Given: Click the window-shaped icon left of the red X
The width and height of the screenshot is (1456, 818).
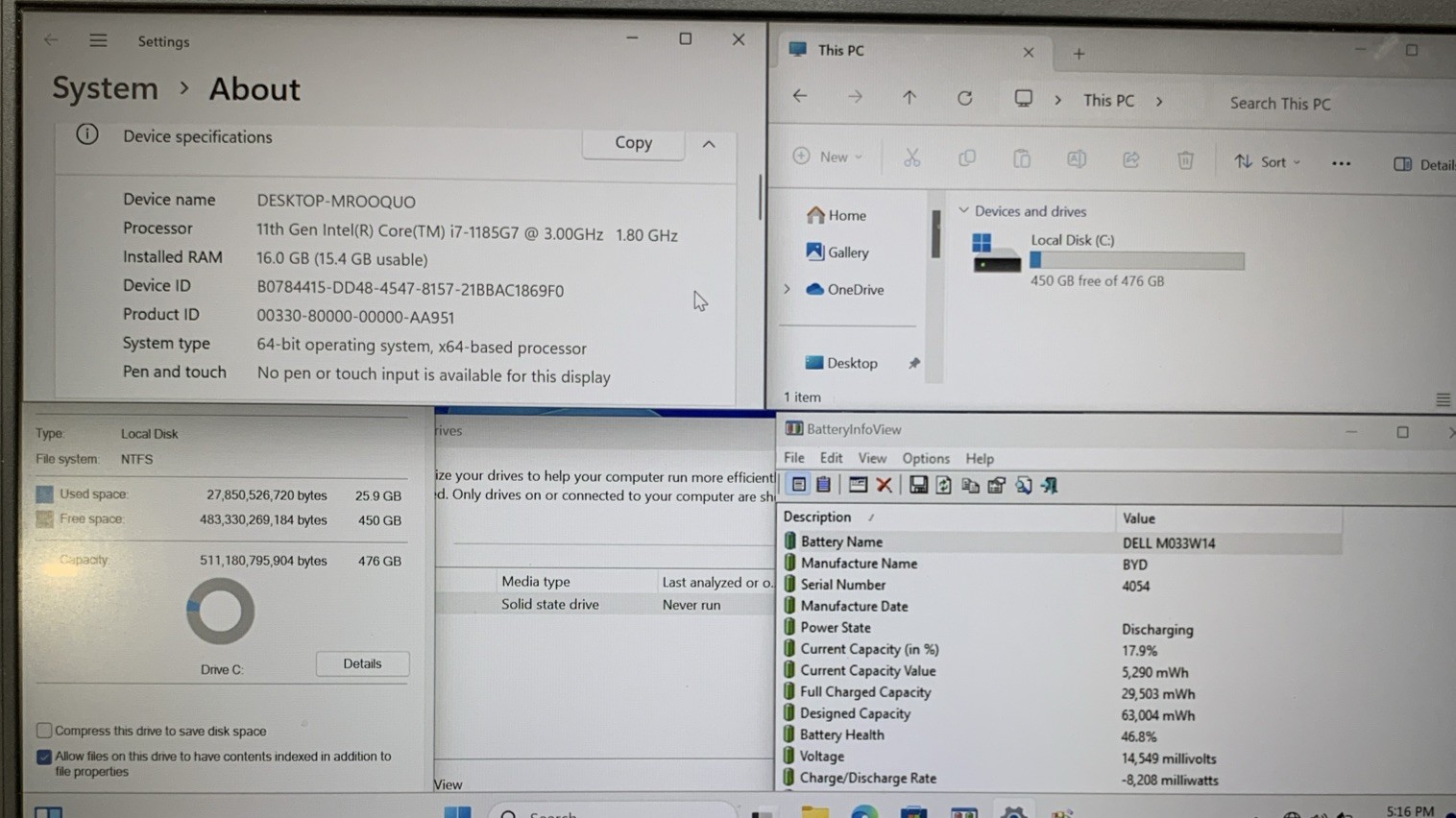Looking at the screenshot, I should [x=858, y=486].
